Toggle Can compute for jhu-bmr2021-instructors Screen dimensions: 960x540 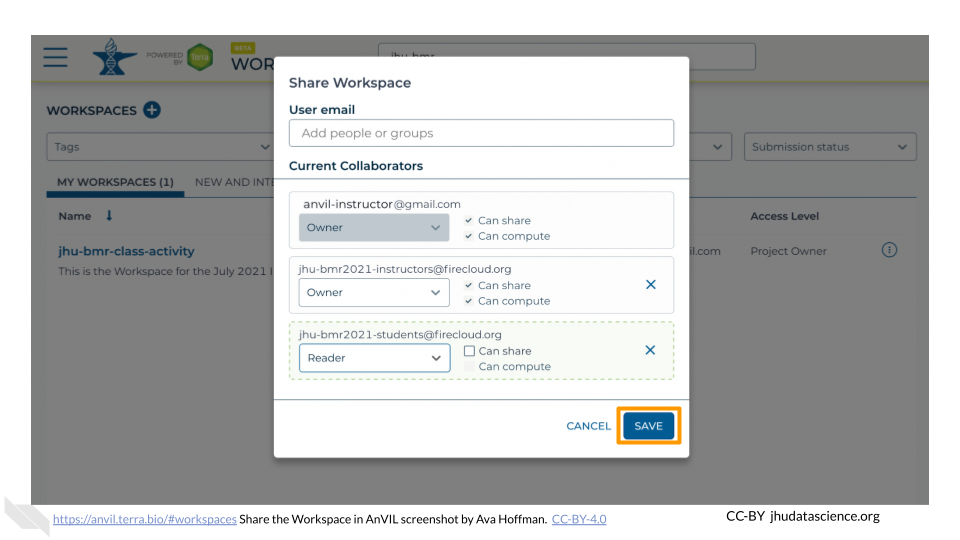[x=468, y=301]
